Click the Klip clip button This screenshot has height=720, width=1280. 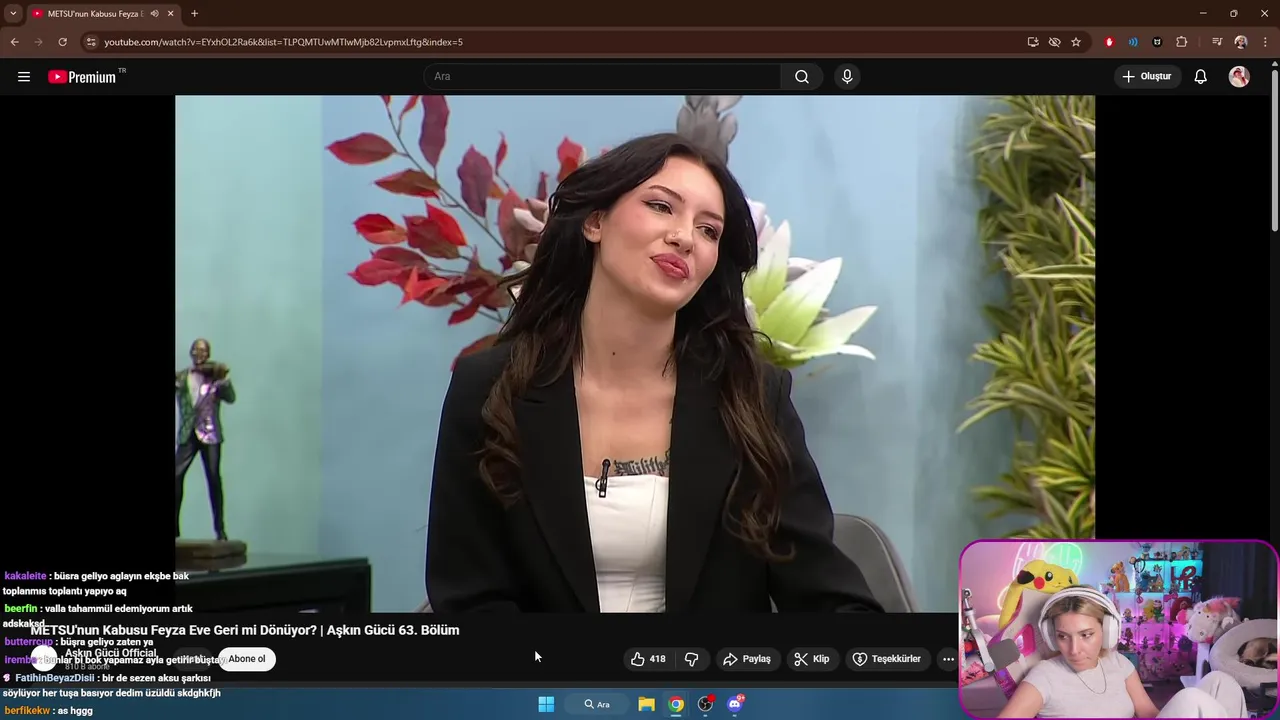click(x=811, y=659)
